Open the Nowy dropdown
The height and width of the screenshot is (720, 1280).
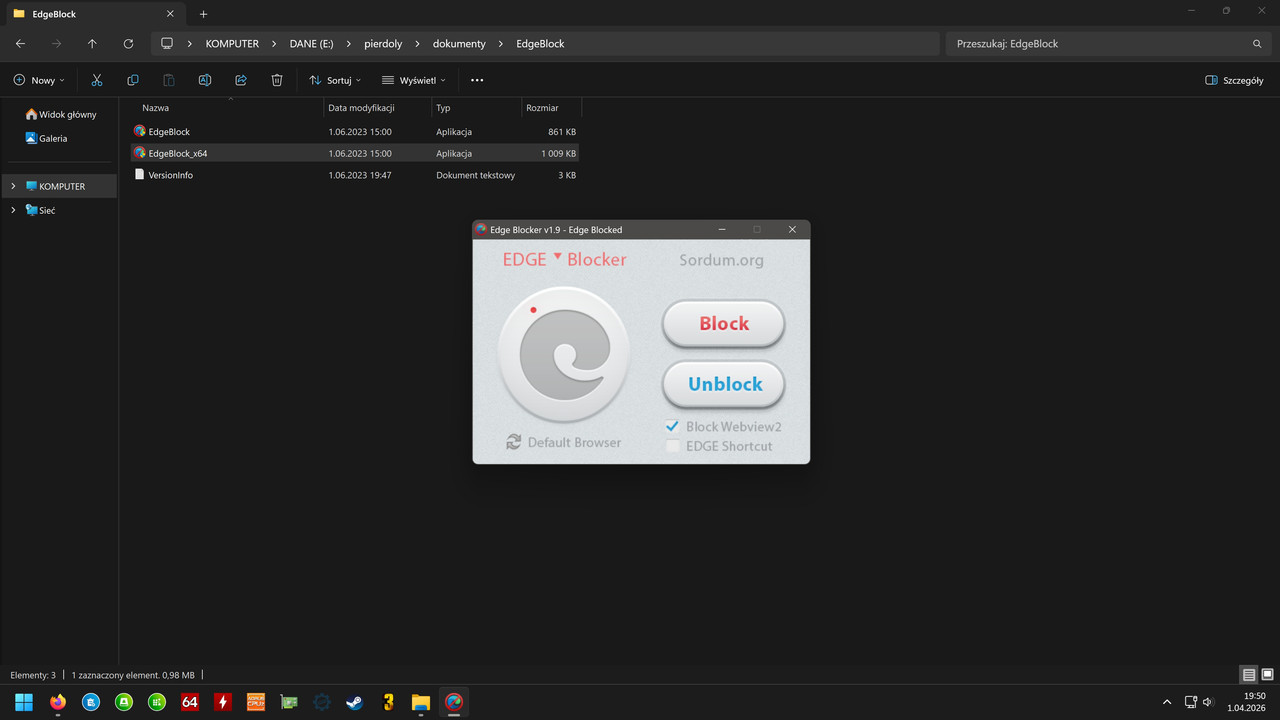39,80
